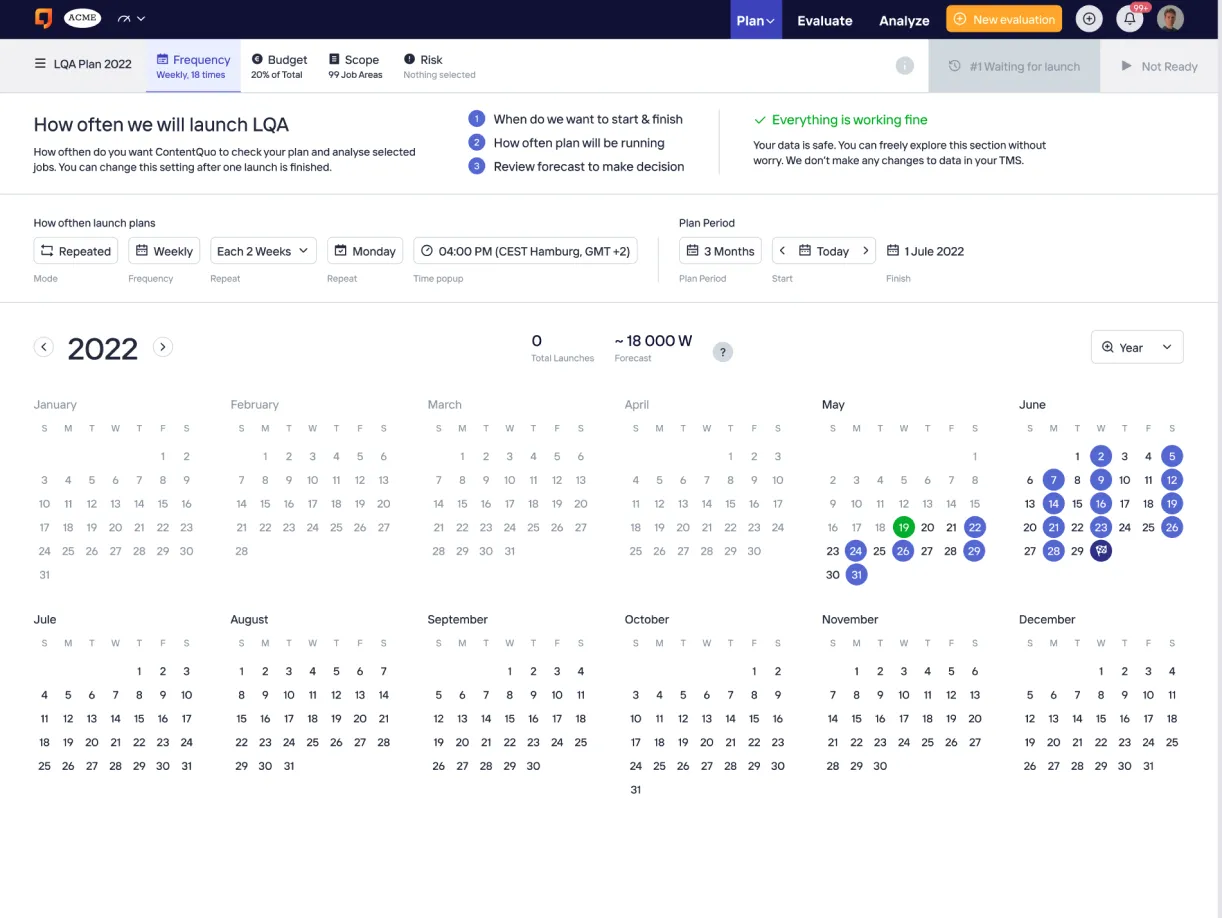Screen dimensions: 1222x918
Task: Click the forecast question mark help icon
Action: coord(722,352)
